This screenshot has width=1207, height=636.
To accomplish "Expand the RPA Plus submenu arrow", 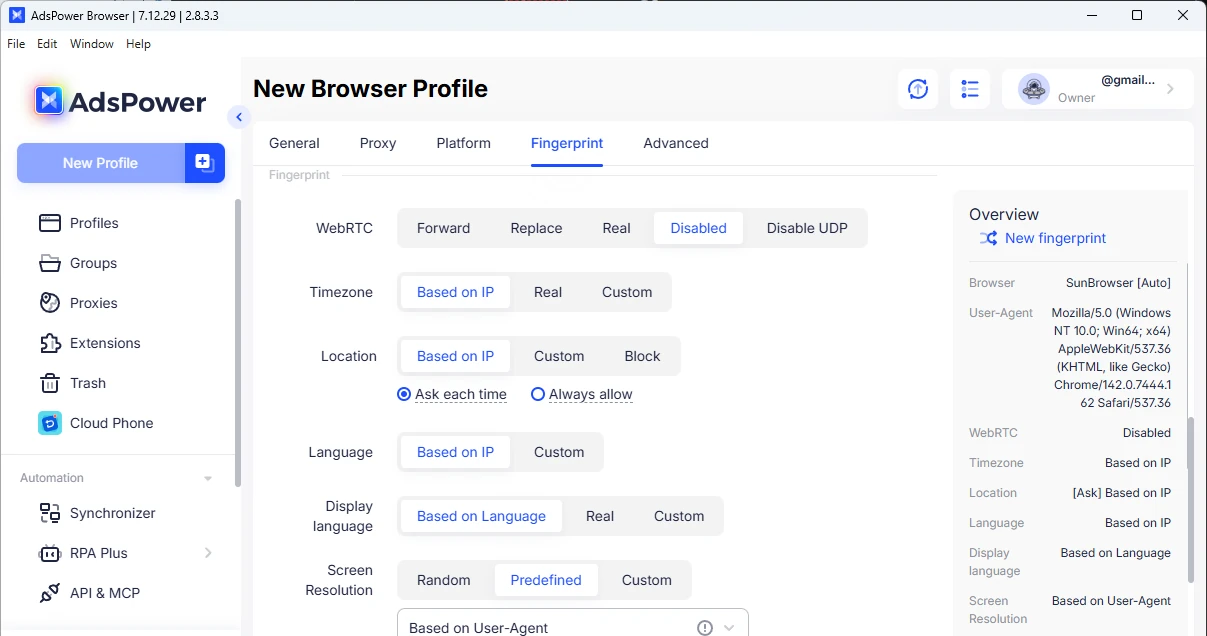I will pyautogui.click(x=208, y=553).
